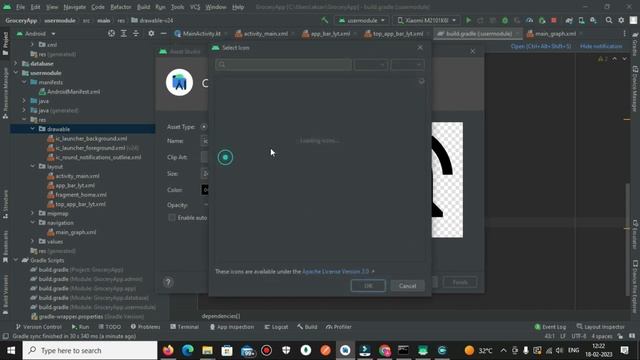The height and width of the screenshot is (360, 640).
Task: Click the Make Project hammer icon
Action: pos(325,20)
